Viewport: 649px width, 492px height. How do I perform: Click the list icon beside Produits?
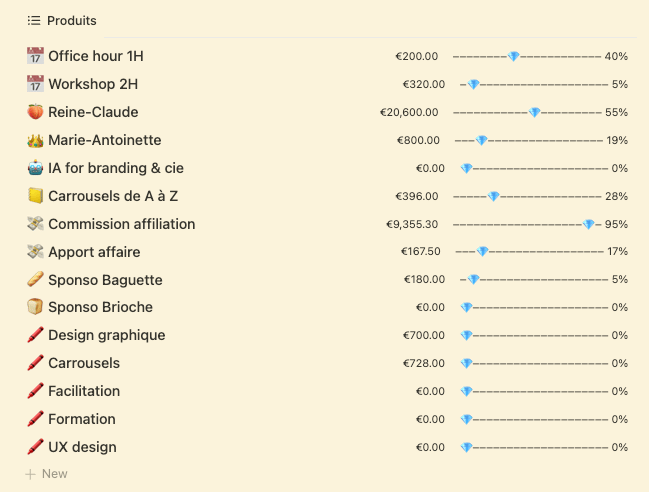[x=34, y=20]
